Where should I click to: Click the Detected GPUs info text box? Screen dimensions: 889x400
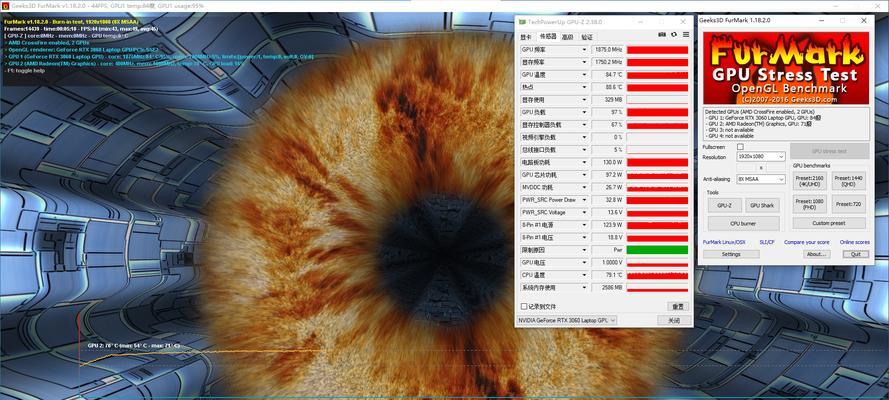point(786,124)
